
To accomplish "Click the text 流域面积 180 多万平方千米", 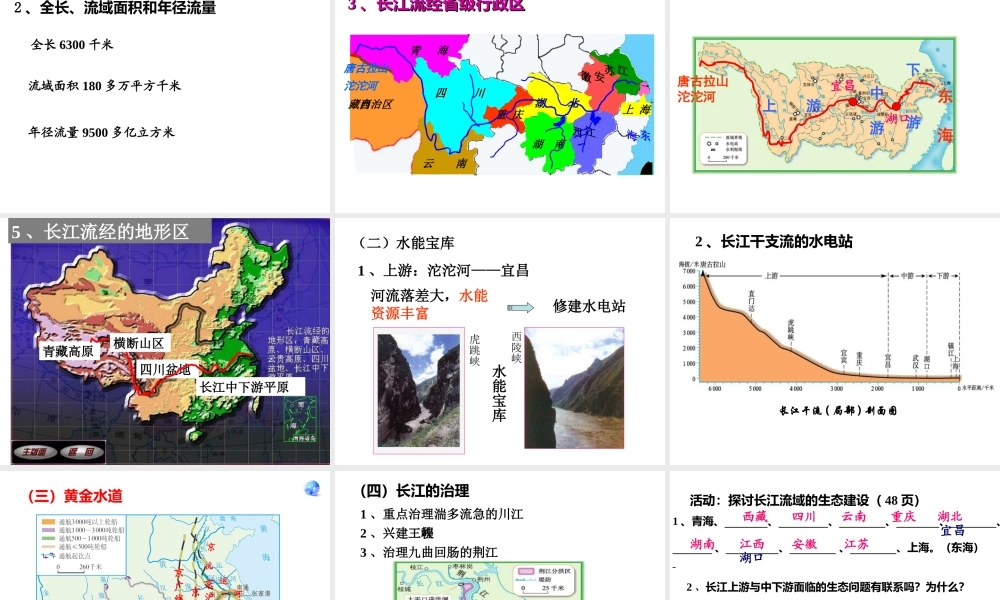I will [x=105, y=85].
